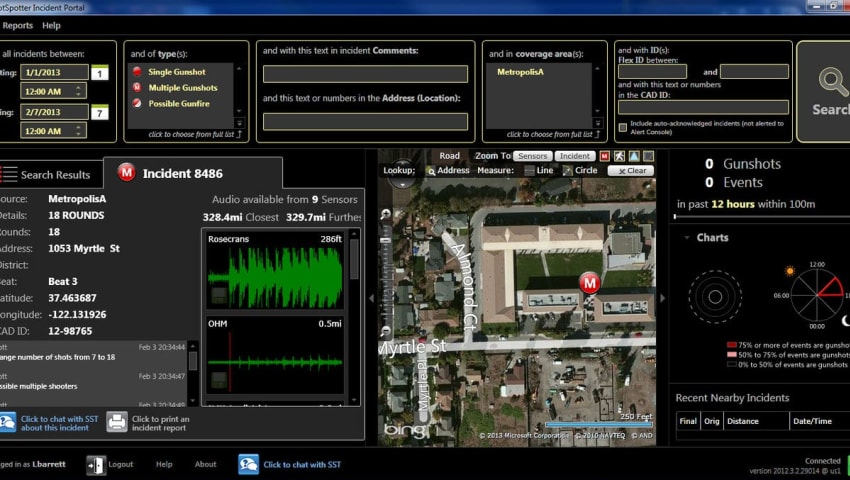The image size is (850, 480).
Task: Toggle the dark square map layer icon
Action: 648,156
